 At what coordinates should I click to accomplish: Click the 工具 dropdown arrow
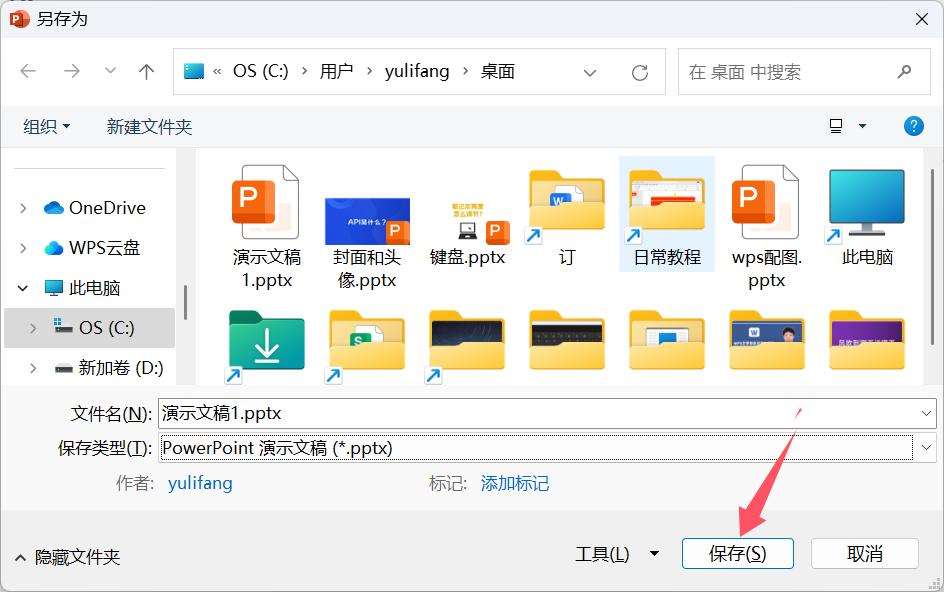coord(654,553)
